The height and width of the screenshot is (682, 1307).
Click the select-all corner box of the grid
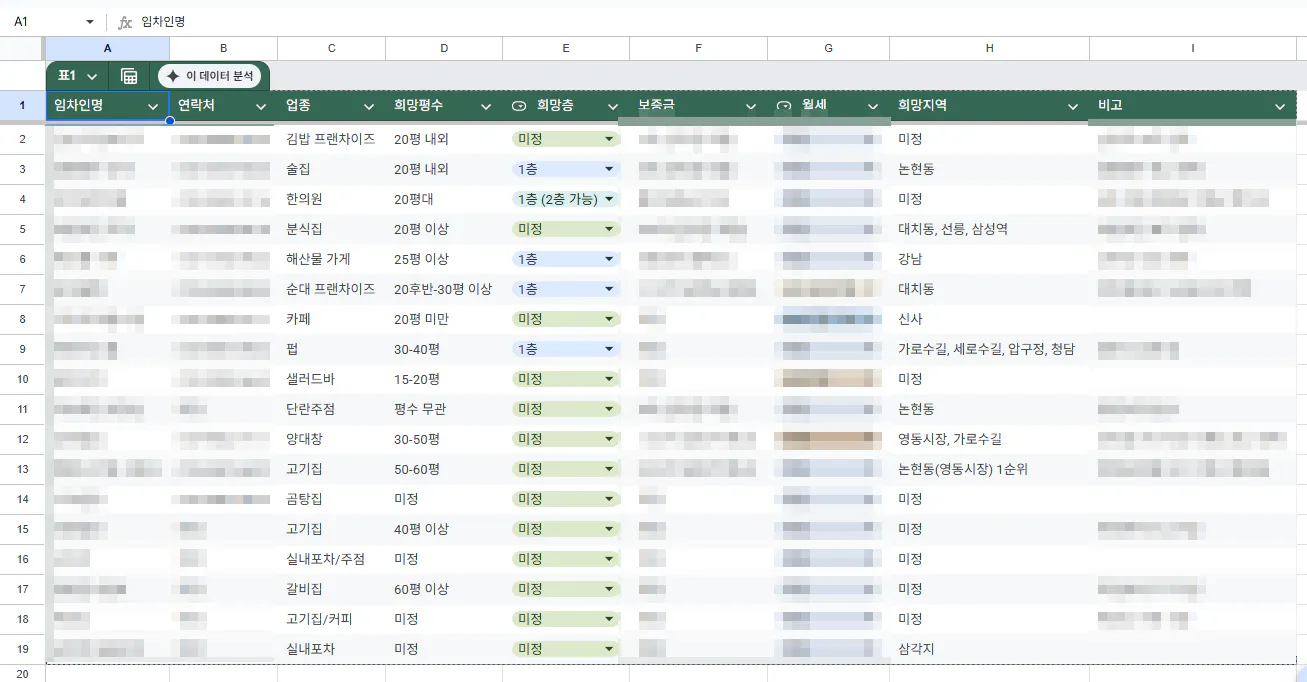[x=22, y=48]
